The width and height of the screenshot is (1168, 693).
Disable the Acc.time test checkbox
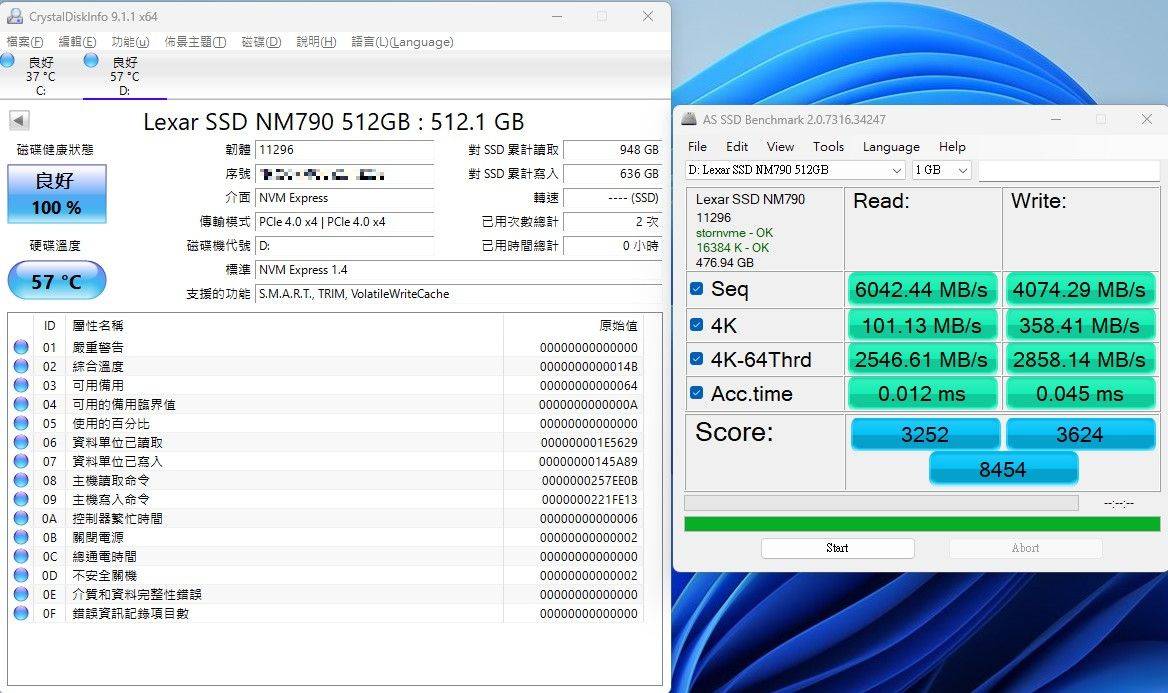point(697,394)
